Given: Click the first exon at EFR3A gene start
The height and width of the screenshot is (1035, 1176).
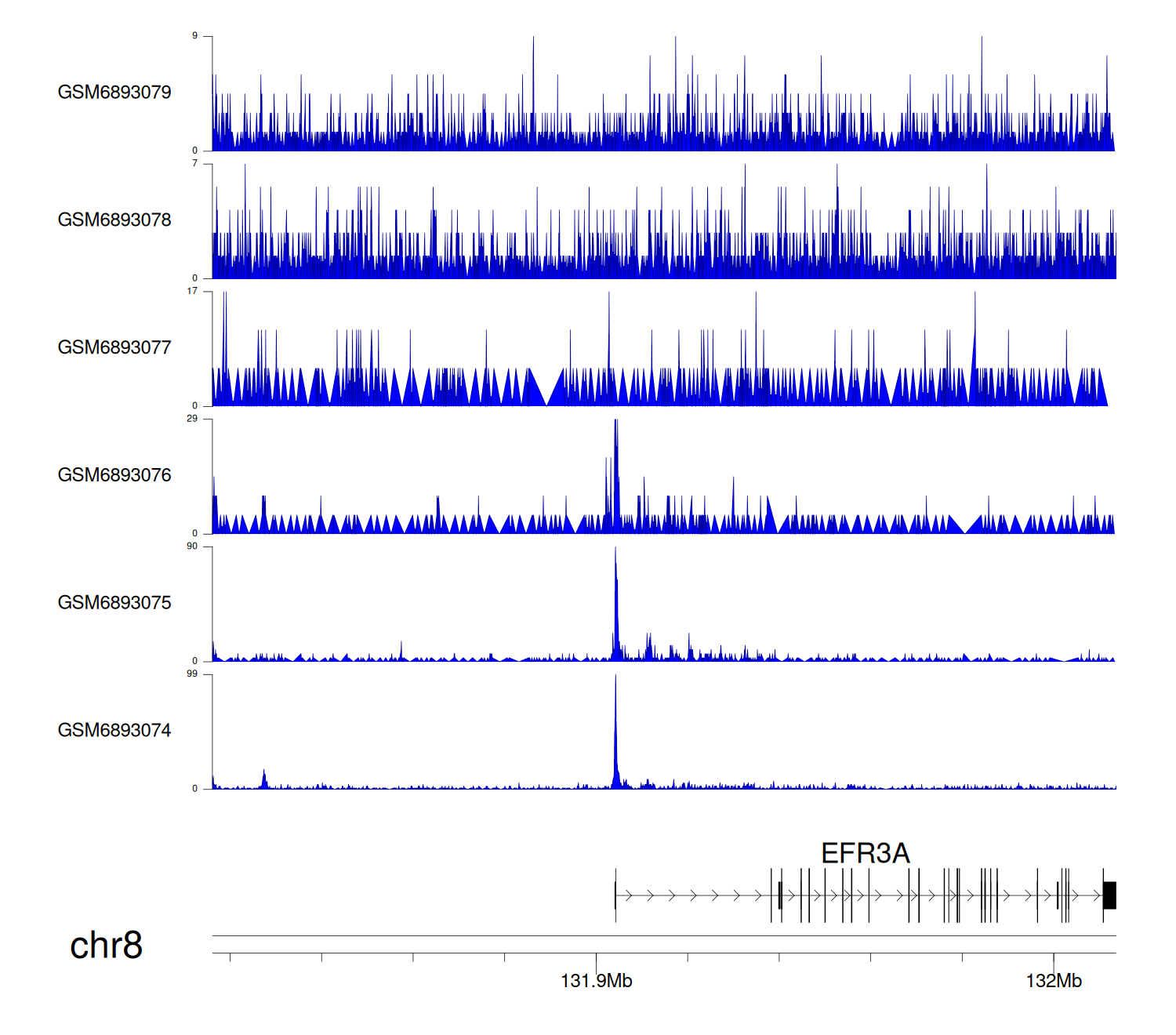Looking at the screenshot, I should pos(615,895).
